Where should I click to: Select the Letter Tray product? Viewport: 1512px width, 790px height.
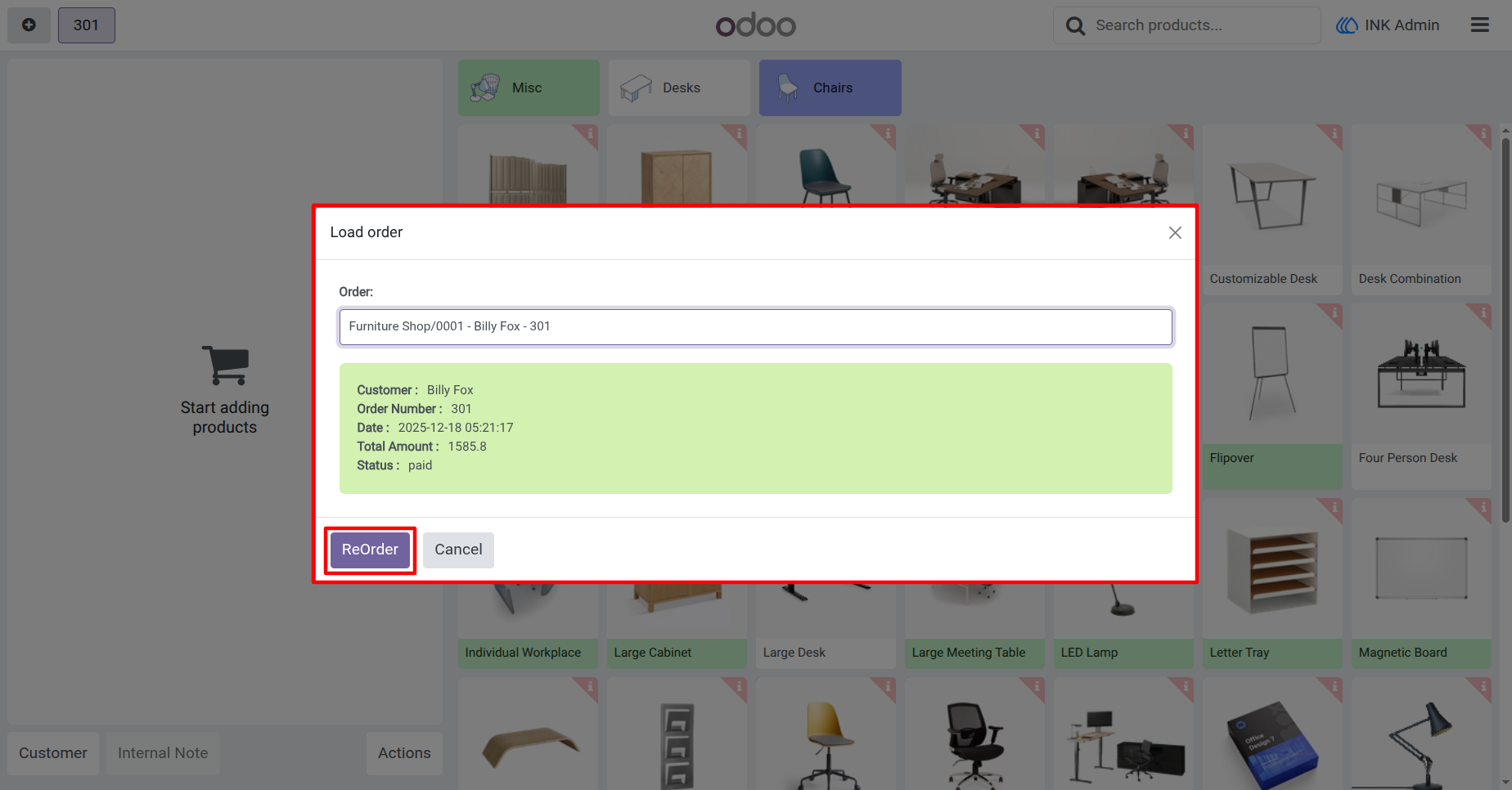(1272, 584)
